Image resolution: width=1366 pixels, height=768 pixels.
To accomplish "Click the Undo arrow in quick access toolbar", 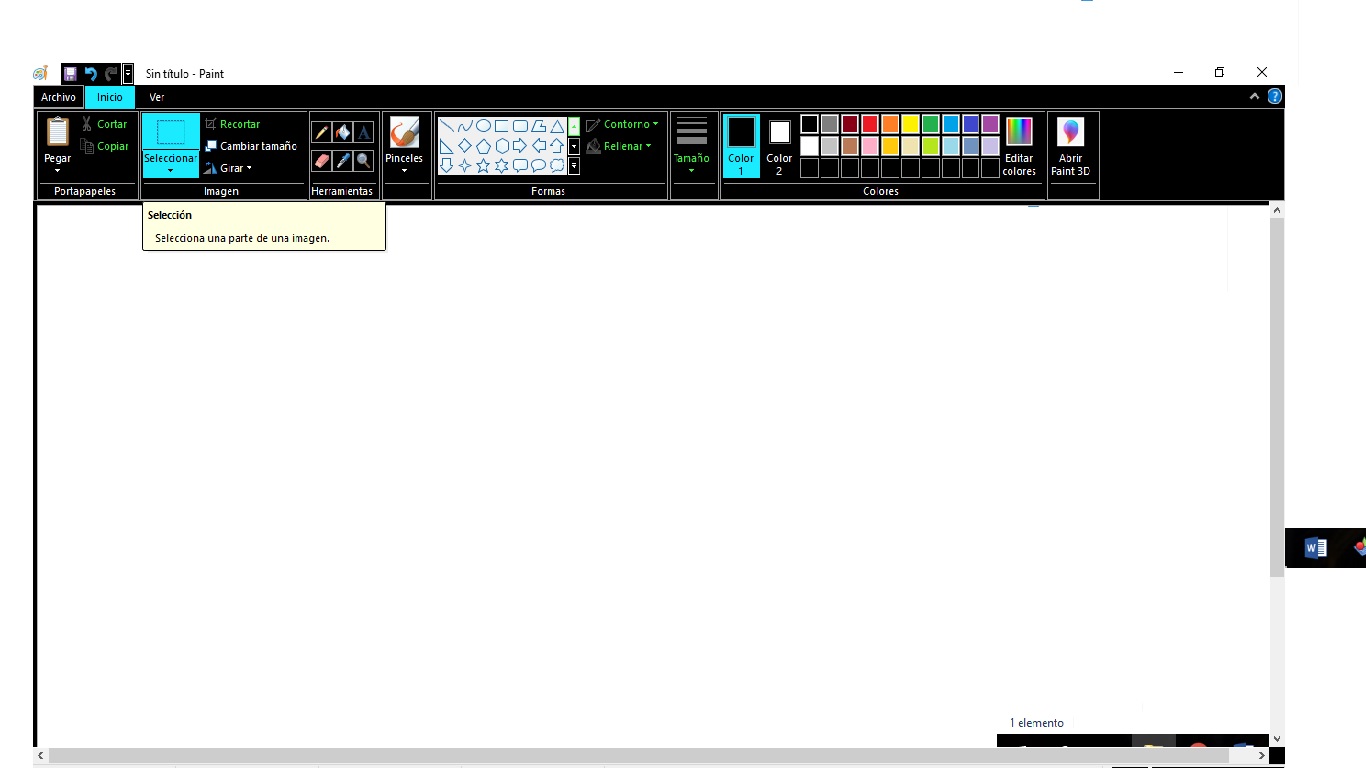I will pos(90,74).
